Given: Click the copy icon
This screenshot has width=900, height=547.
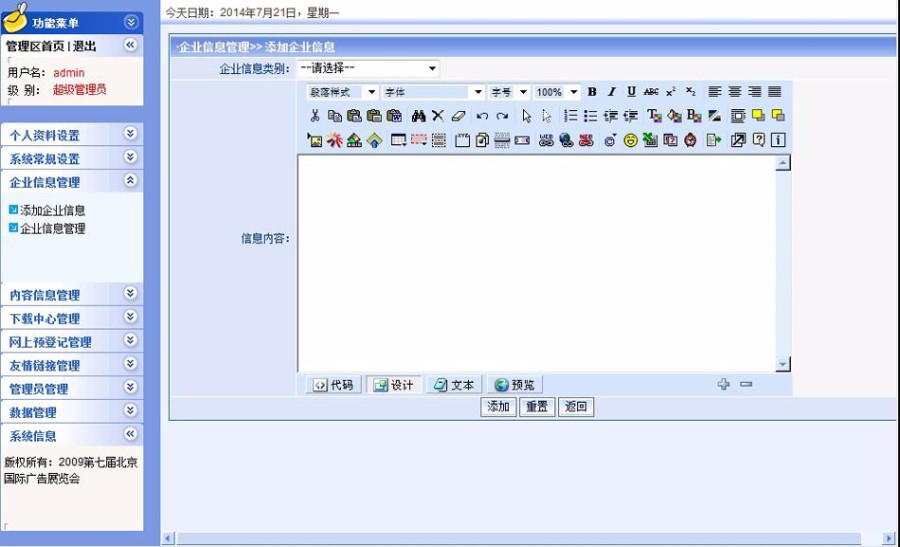Looking at the screenshot, I should click(335, 116).
